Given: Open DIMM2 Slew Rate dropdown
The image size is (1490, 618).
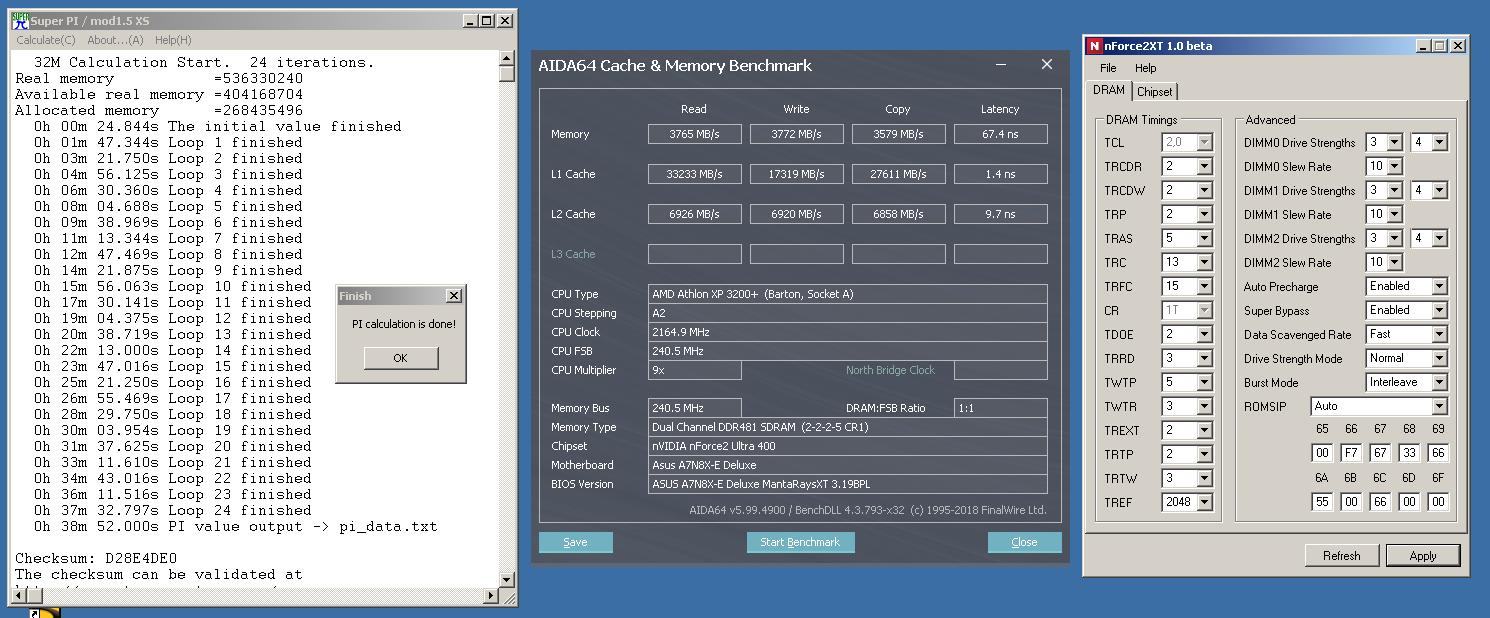Looking at the screenshot, I should click(x=1394, y=263).
